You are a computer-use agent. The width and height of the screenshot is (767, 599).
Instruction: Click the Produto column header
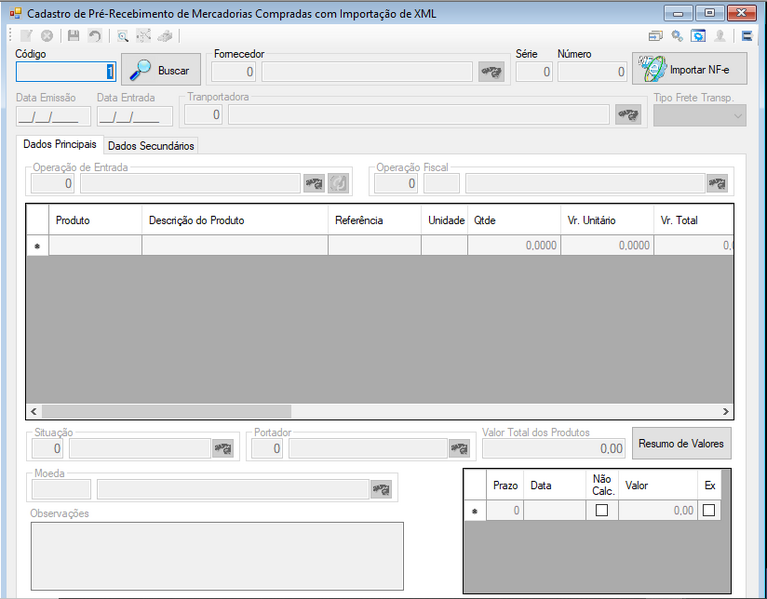pos(95,221)
